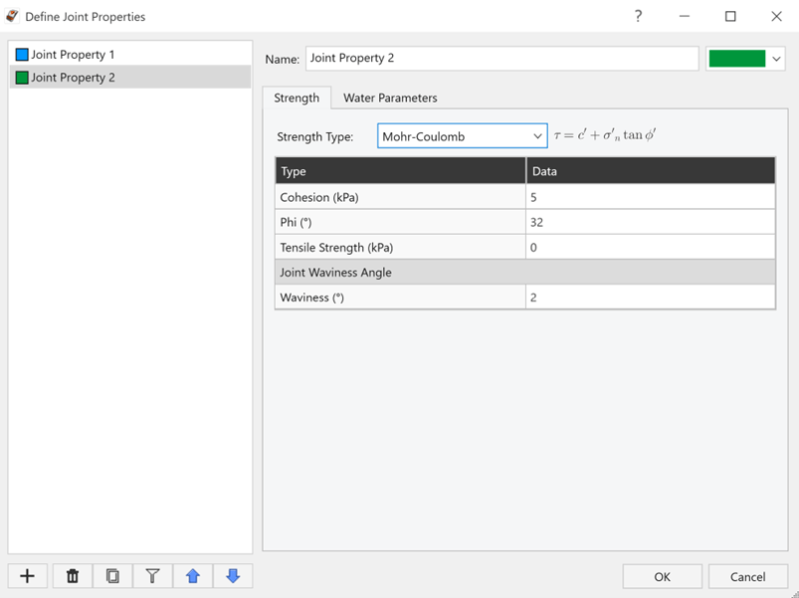The image size is (799, 598).
Task: Click blue color square of Joint Property 1
Action: (x=22, y=55)
